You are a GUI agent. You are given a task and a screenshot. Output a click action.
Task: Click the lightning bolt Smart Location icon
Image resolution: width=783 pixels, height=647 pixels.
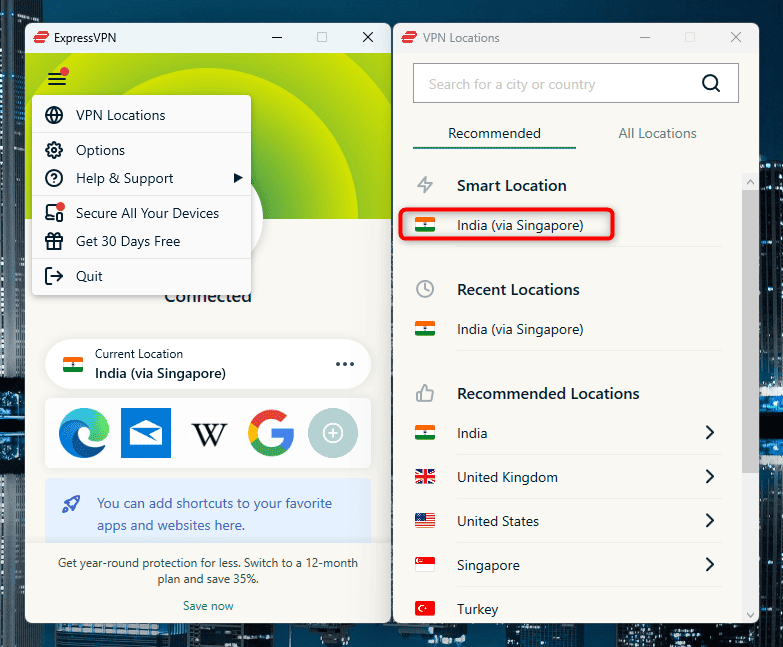click(x=425, y=185)
